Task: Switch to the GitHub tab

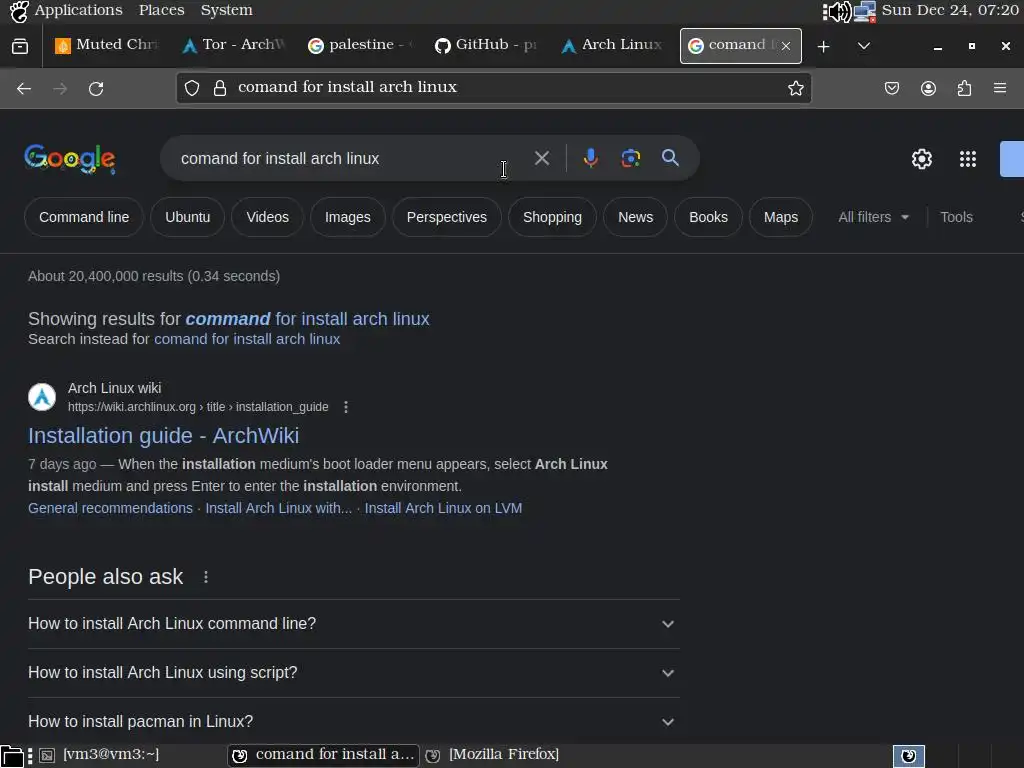Action: [486, 45]
